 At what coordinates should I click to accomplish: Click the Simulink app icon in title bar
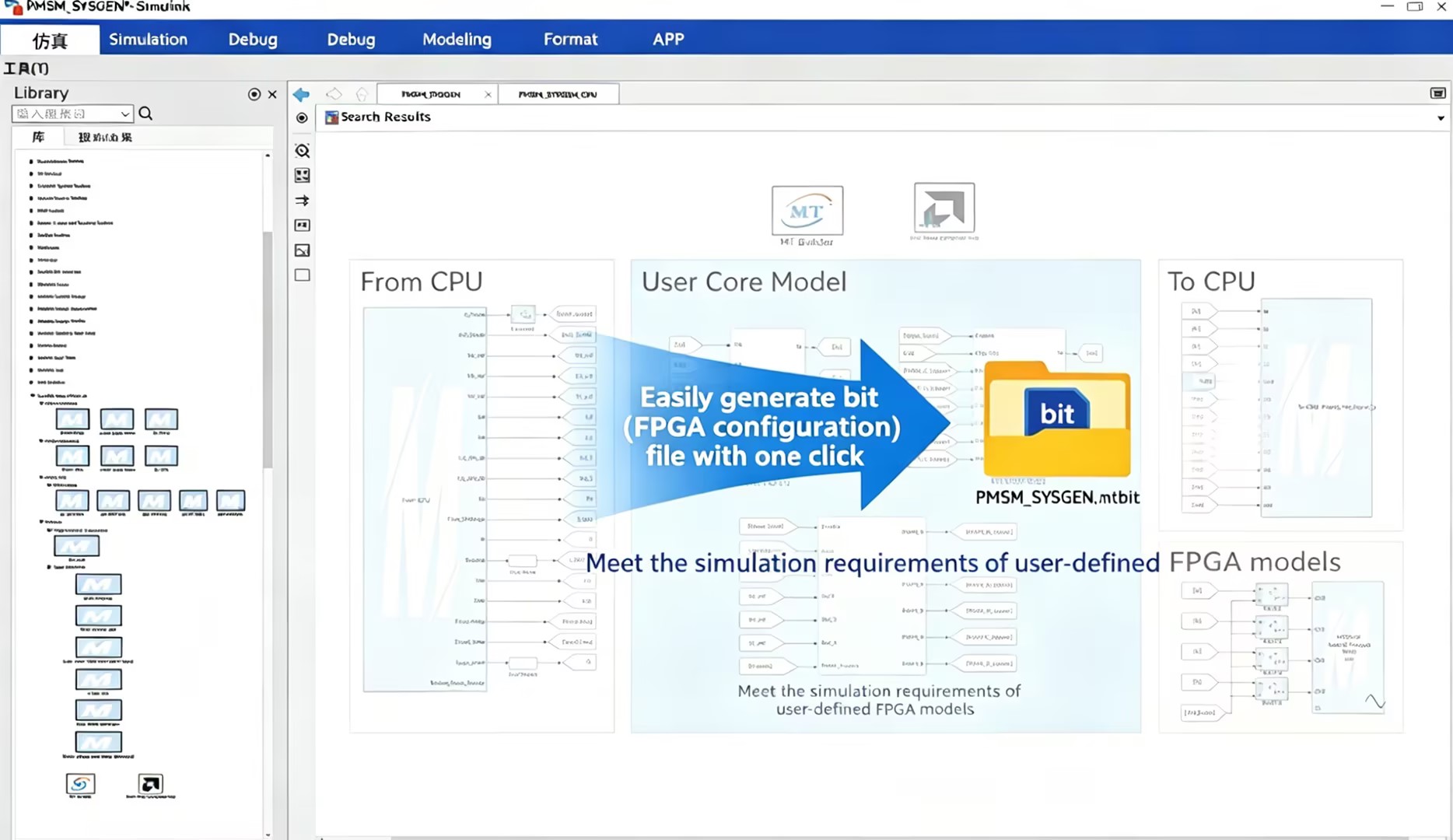(12, 7)
